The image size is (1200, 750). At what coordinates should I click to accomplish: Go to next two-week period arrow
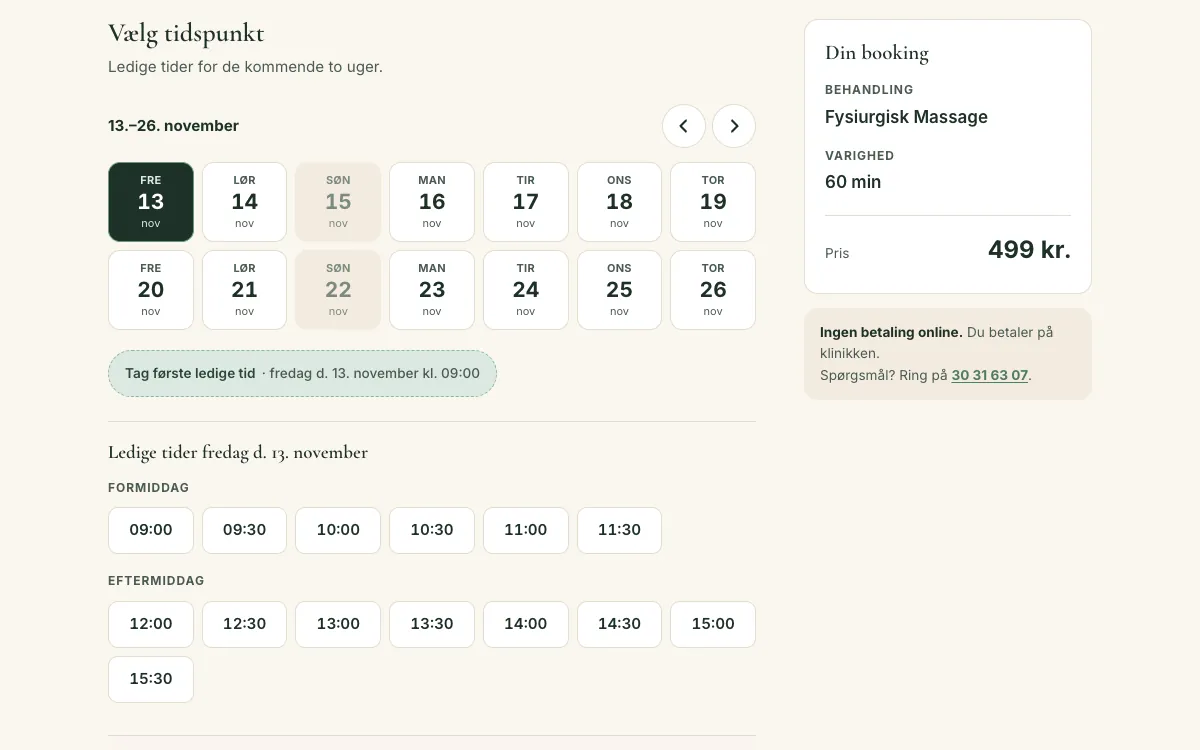[x=734, y=126]
